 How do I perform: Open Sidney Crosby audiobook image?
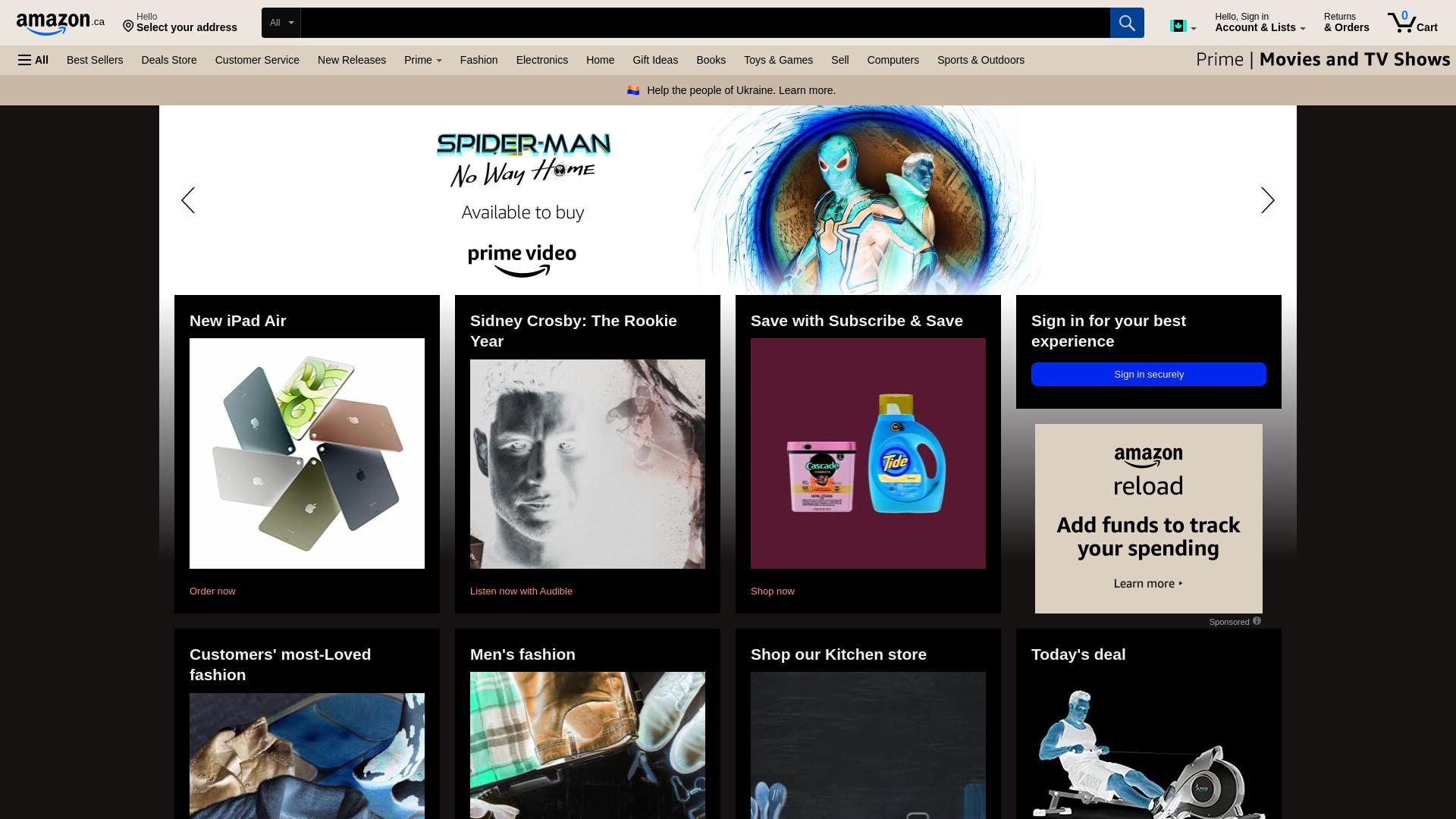pos(588,464)
